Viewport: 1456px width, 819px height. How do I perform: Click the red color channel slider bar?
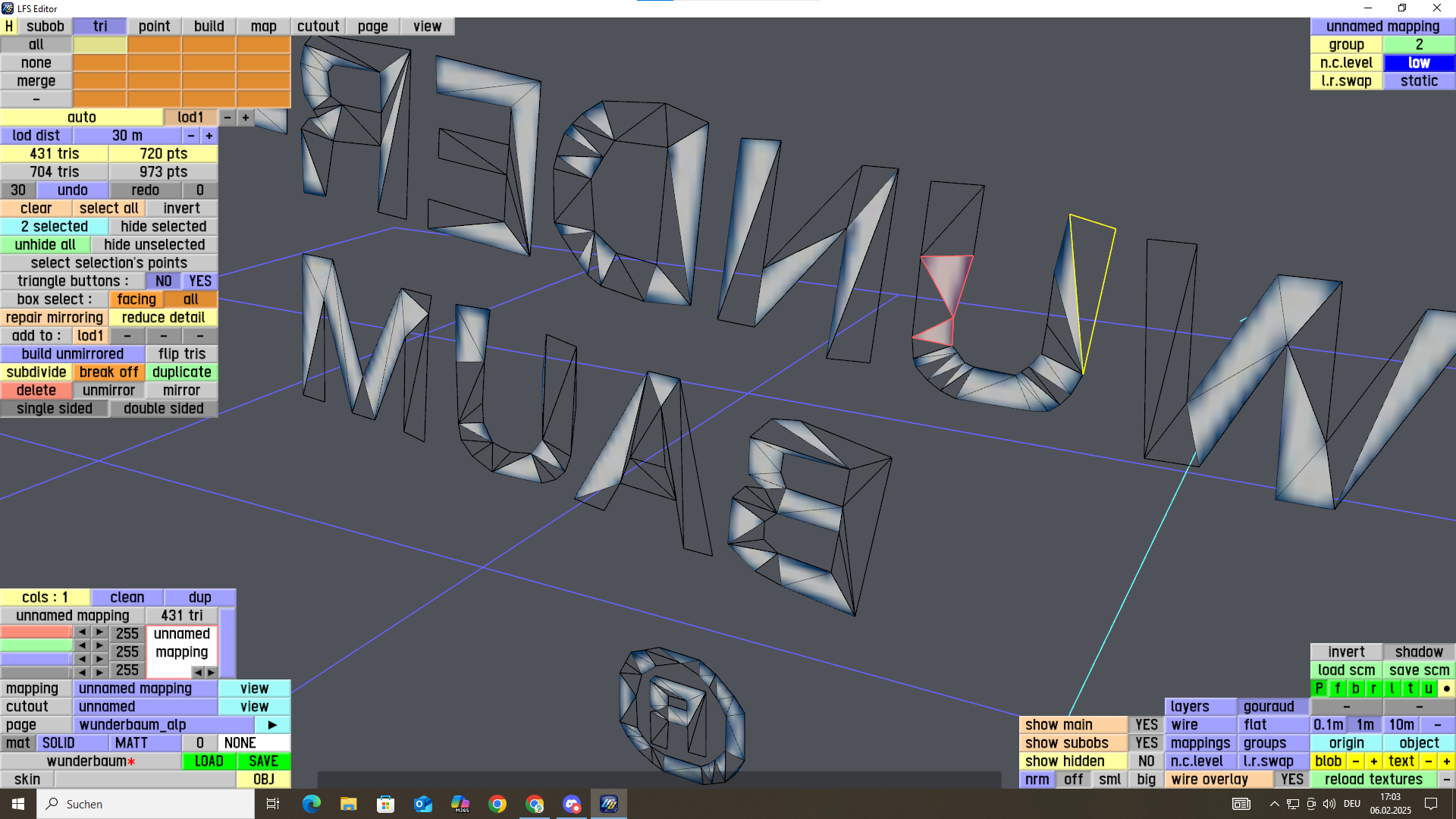click(36, 632)
